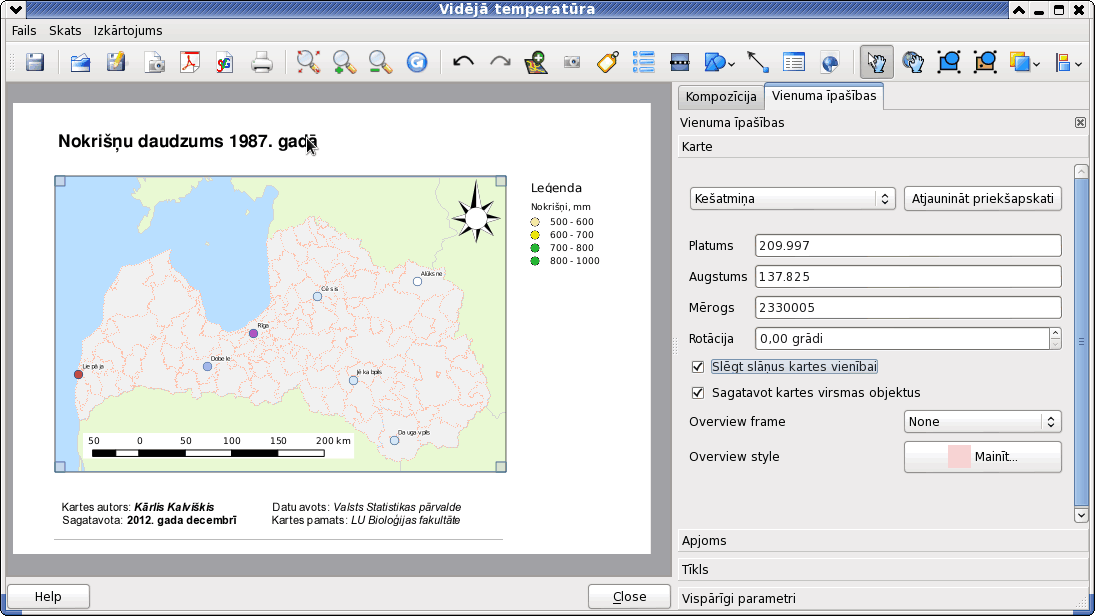Screen dimensions: 1095x616
Task: Open the align items dropdown
Action: (1069, 62)
